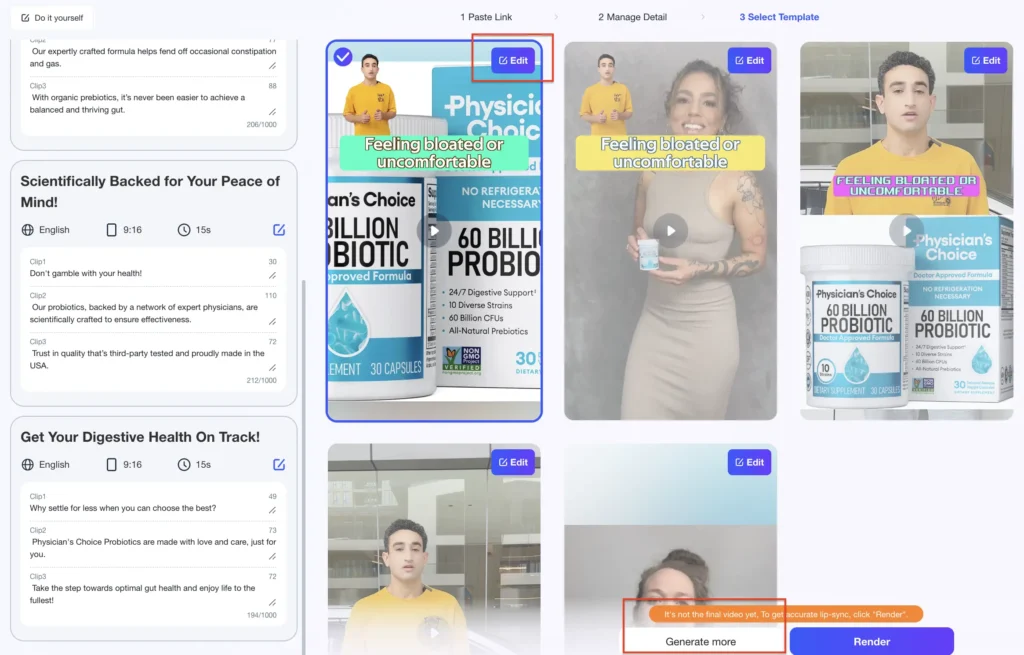
Task: Select step 3 Select Template
Action: coord(779,17)
